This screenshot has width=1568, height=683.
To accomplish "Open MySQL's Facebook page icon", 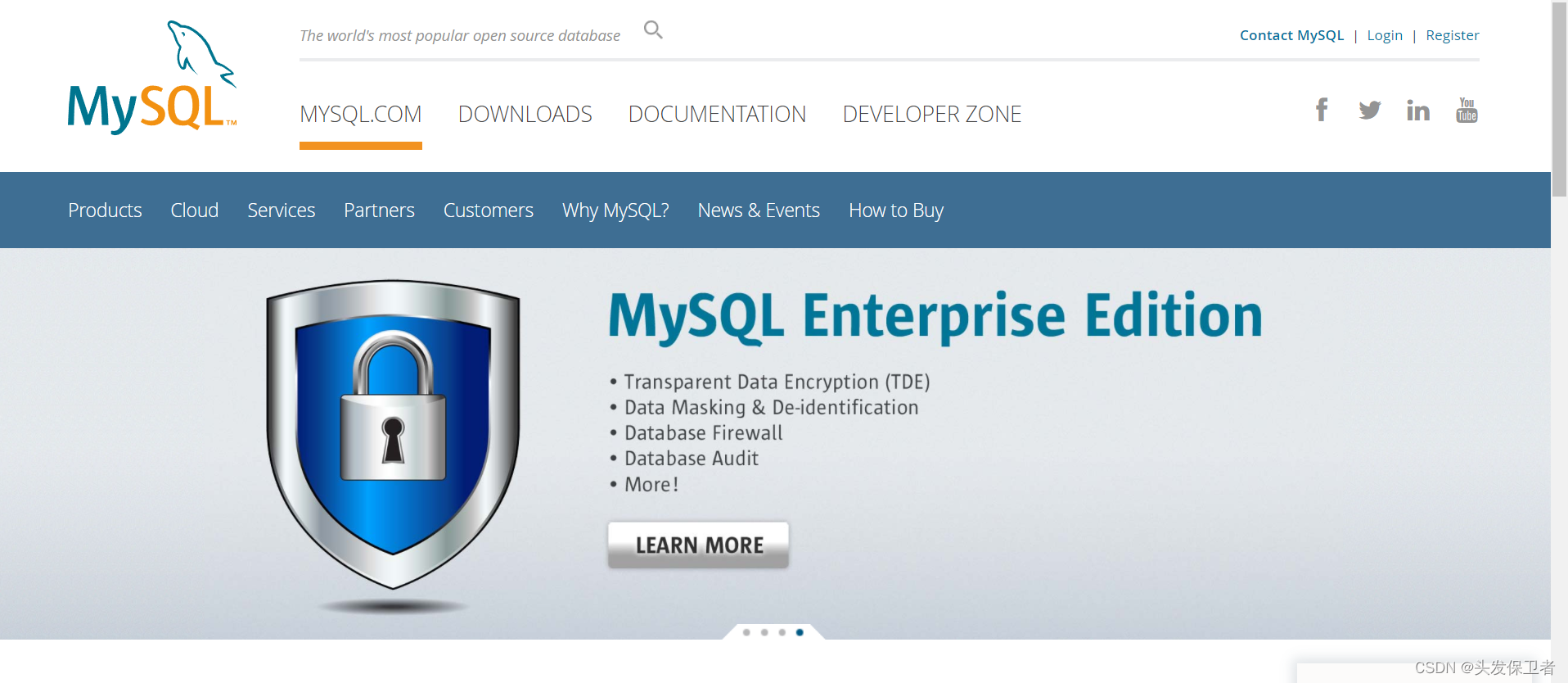I will pos(1322,110).
